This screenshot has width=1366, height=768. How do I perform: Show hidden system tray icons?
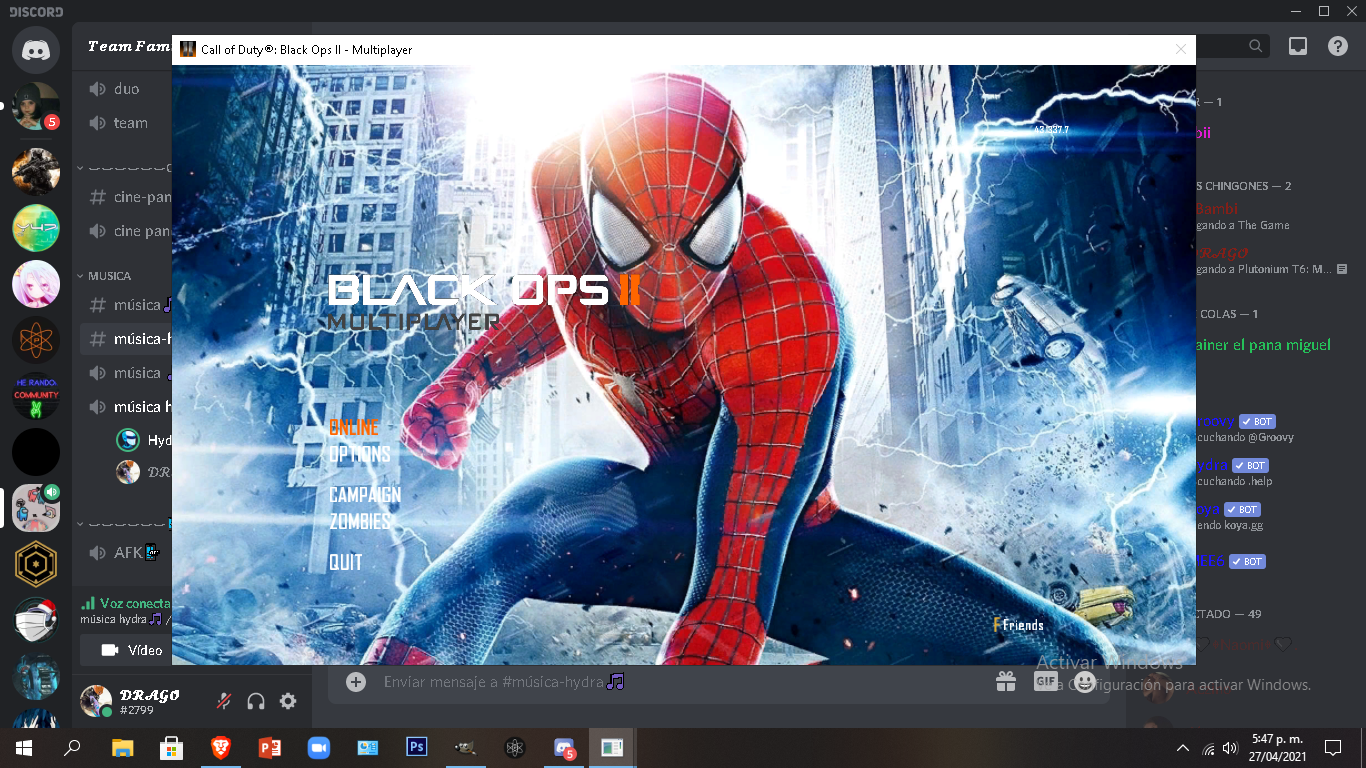point(1182,747)
